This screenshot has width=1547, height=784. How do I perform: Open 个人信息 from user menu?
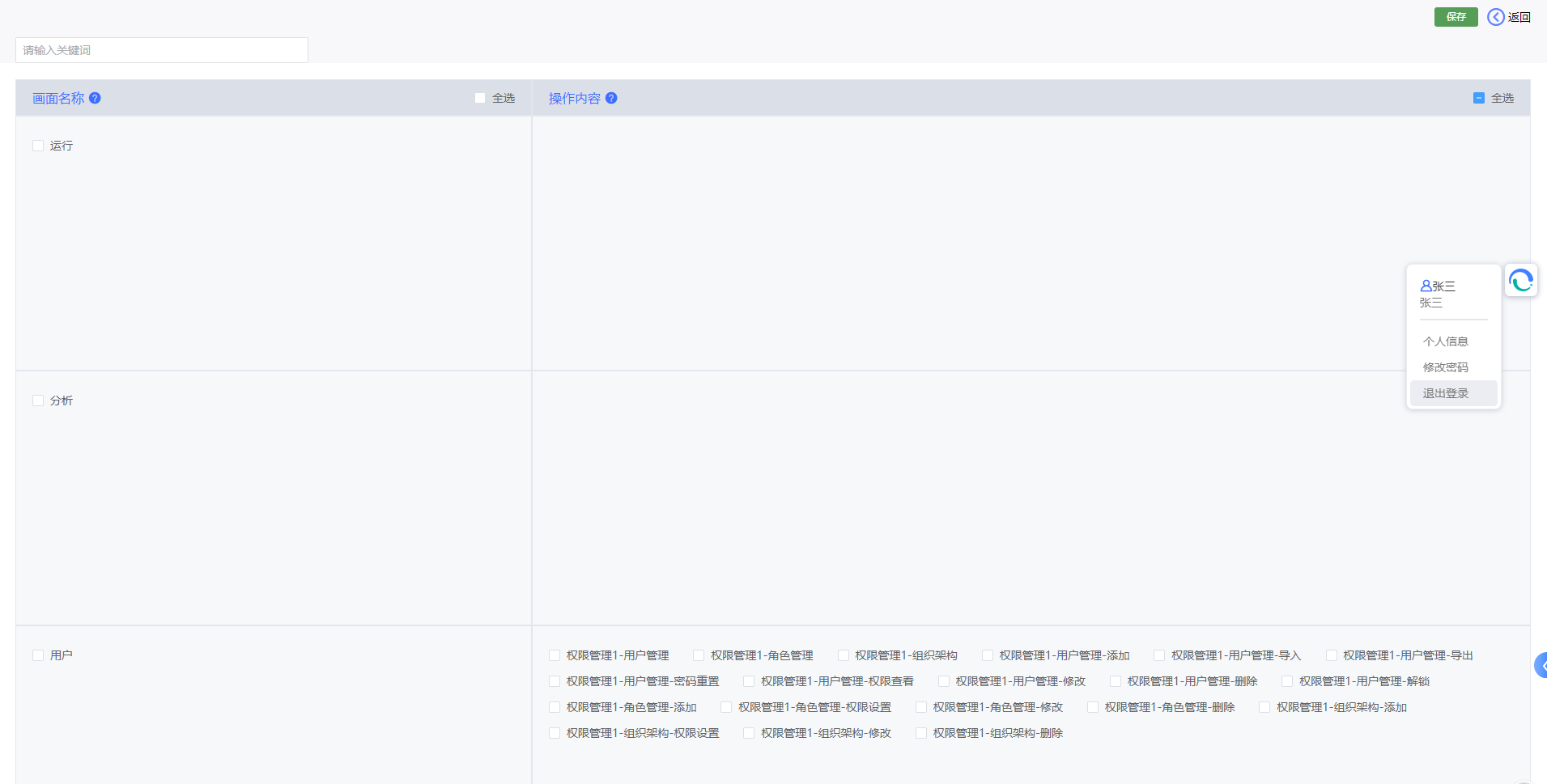coord(1445,341)
